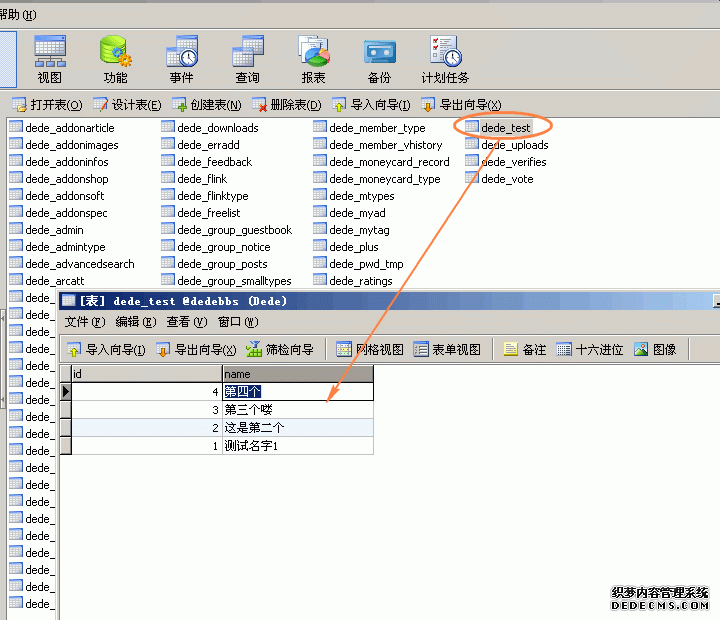Select the dede_addoninfos table
The height and width of the screenshot is (620, 720).
59,162
